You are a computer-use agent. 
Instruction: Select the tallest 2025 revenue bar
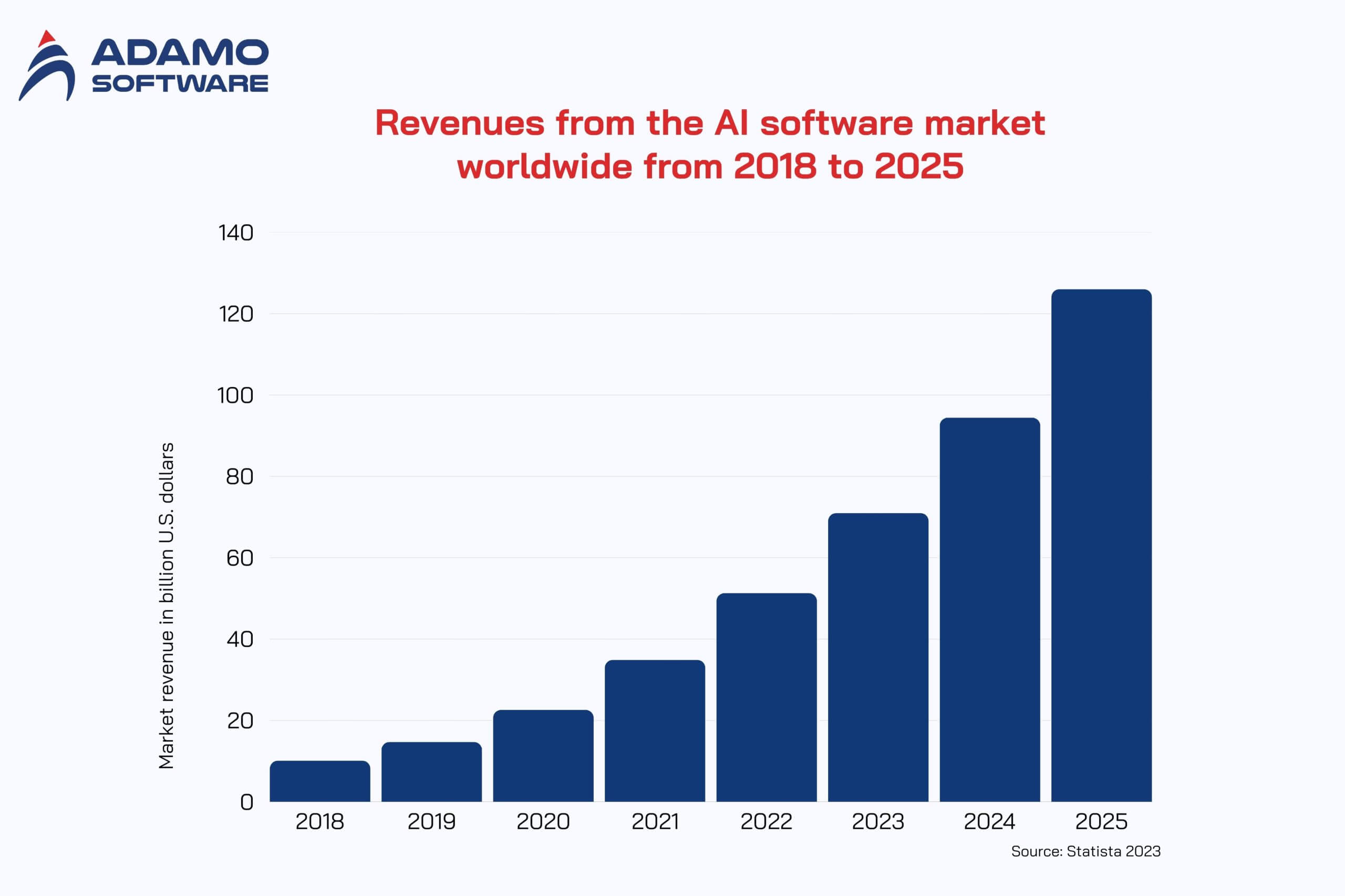click(1101, 545)
